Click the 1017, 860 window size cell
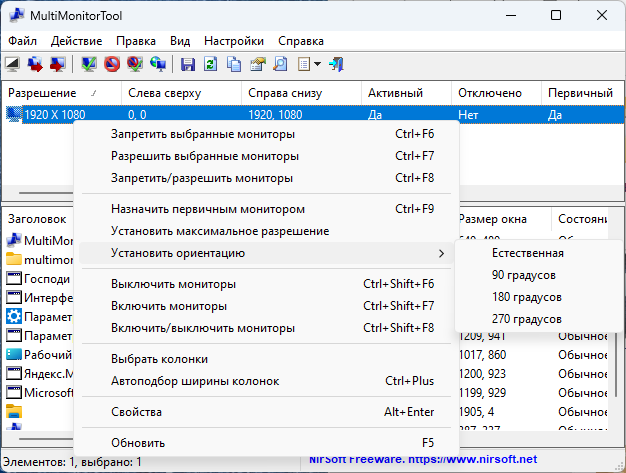The image size is (626, 473). click(x=482, y=355)
